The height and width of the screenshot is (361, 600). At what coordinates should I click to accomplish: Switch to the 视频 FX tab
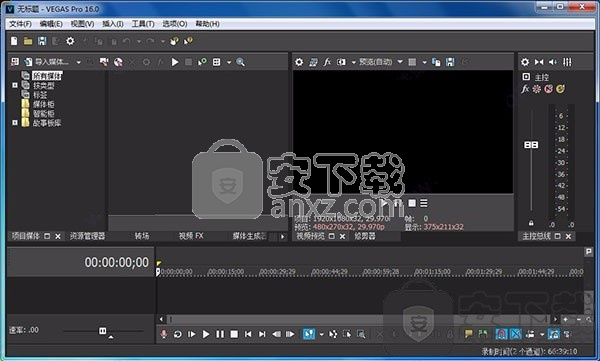click(191, 236)
